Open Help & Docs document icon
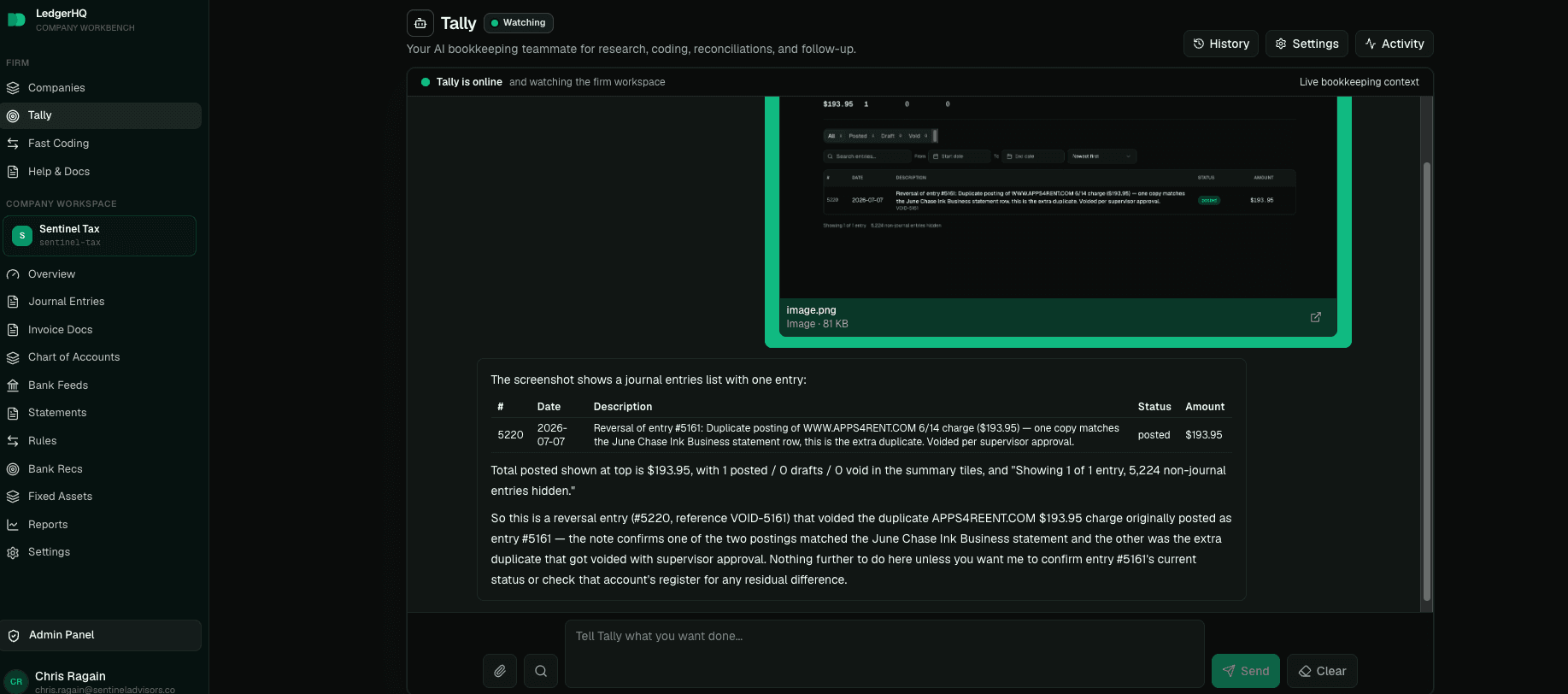 tap(13, 172)
